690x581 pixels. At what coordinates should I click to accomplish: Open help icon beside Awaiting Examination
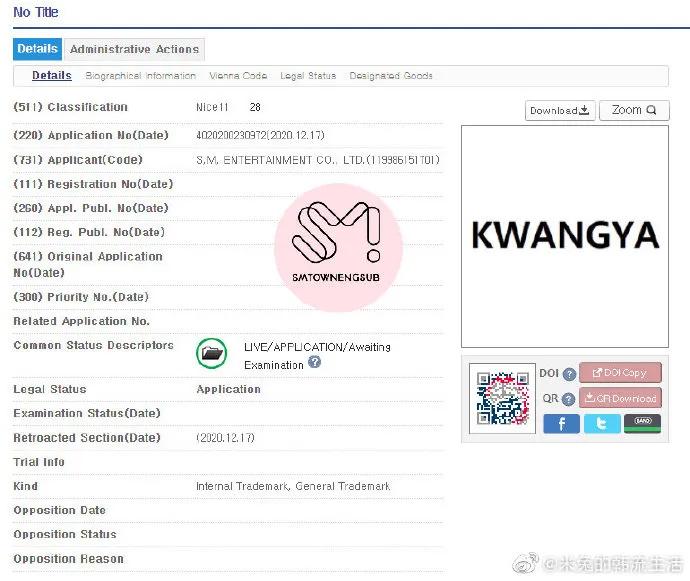(x=314, y=362)
